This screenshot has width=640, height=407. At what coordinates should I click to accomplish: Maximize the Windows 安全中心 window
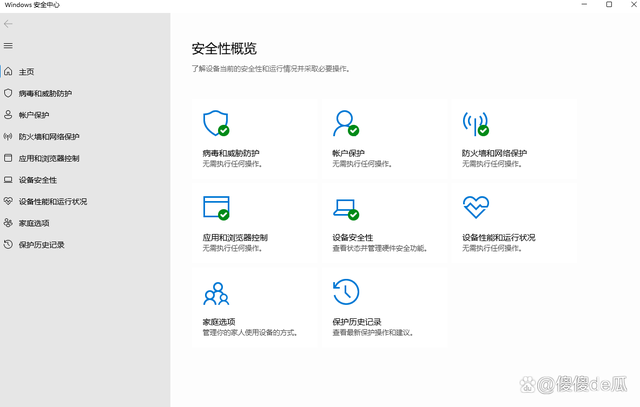609,4
